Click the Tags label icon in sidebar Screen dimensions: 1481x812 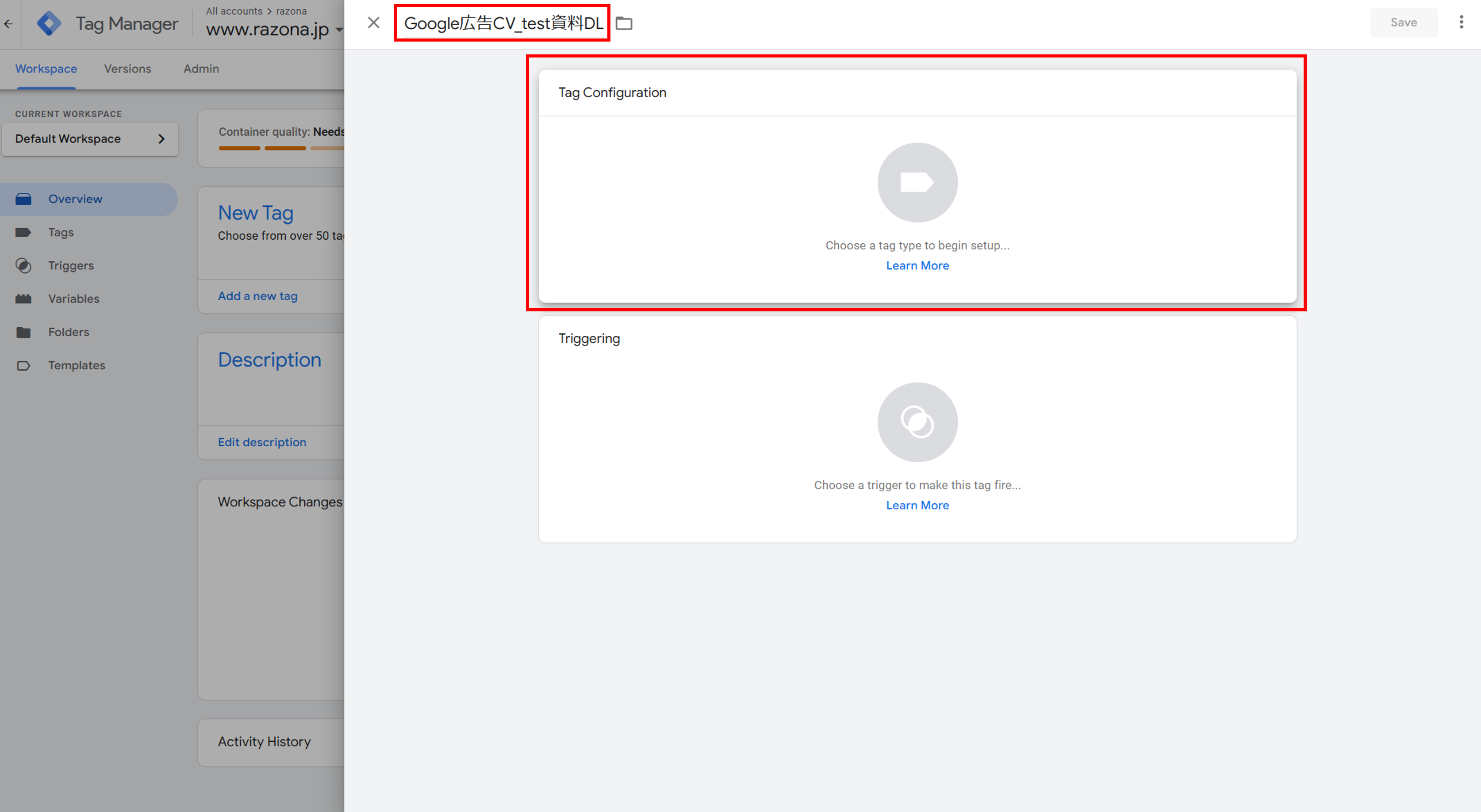point(23,232)
